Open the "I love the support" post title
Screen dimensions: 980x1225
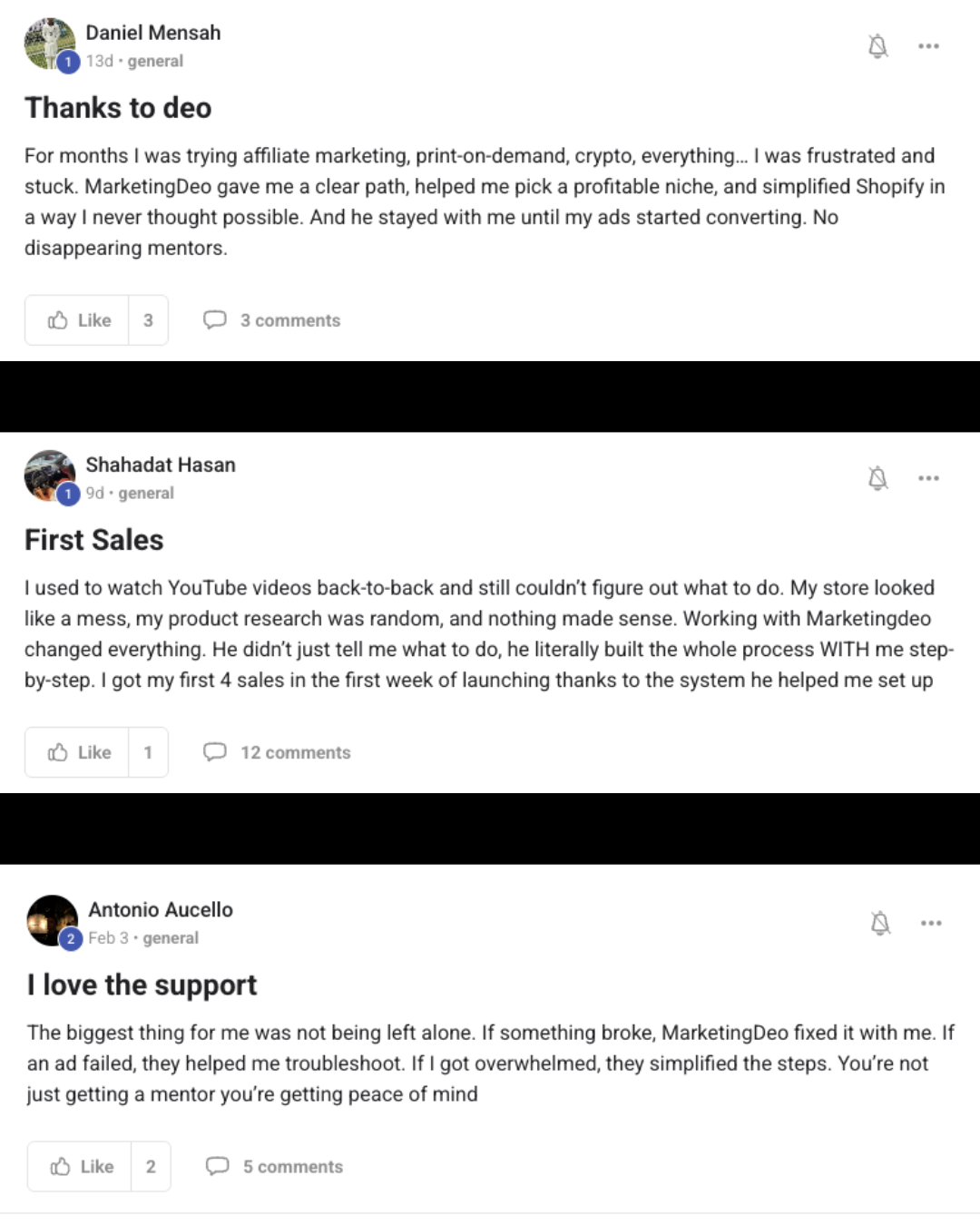click(142, 985)
